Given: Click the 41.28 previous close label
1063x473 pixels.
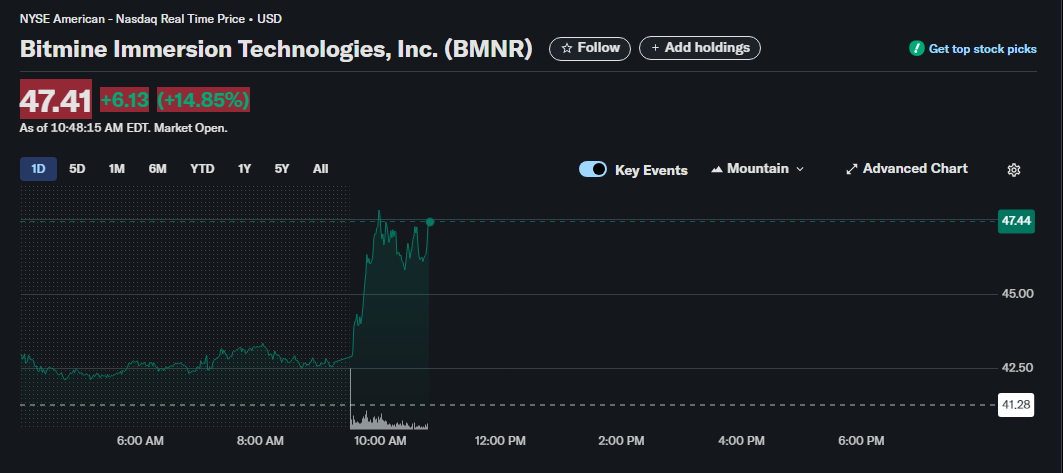Looking at the screenshot, I should (1016, 405).
